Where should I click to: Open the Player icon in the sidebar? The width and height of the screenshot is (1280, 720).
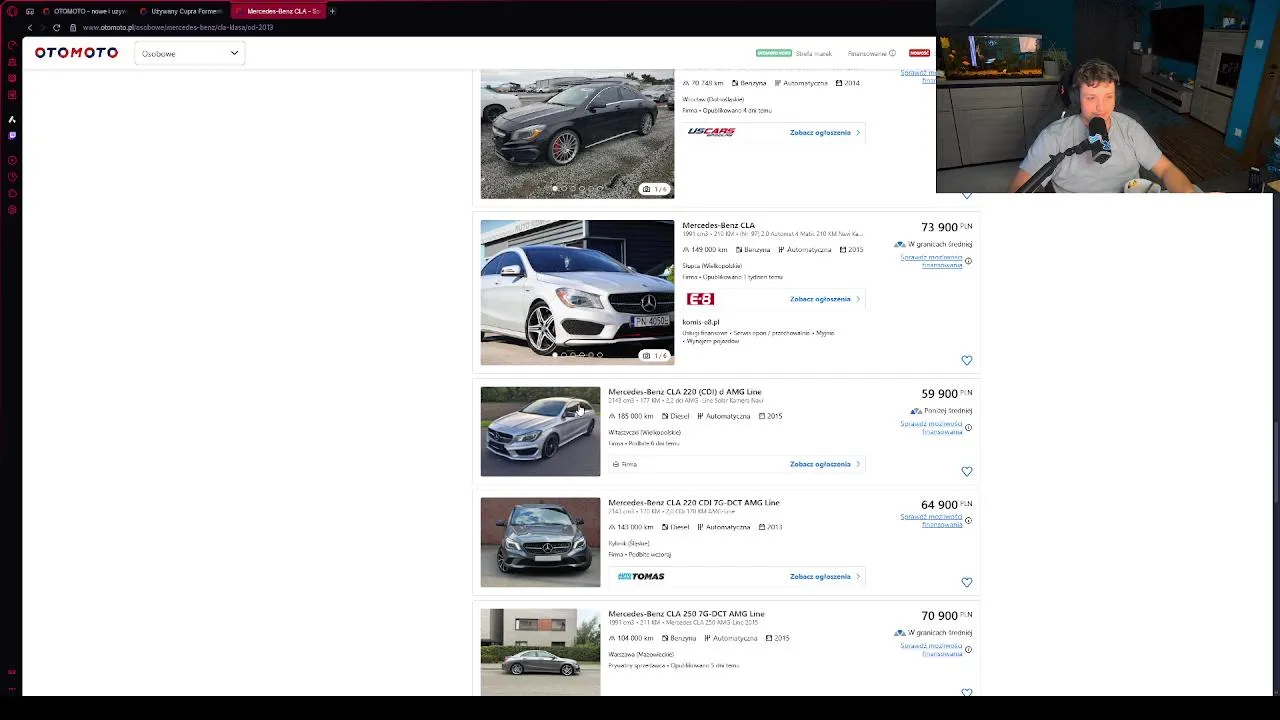[x=12, y=161]
